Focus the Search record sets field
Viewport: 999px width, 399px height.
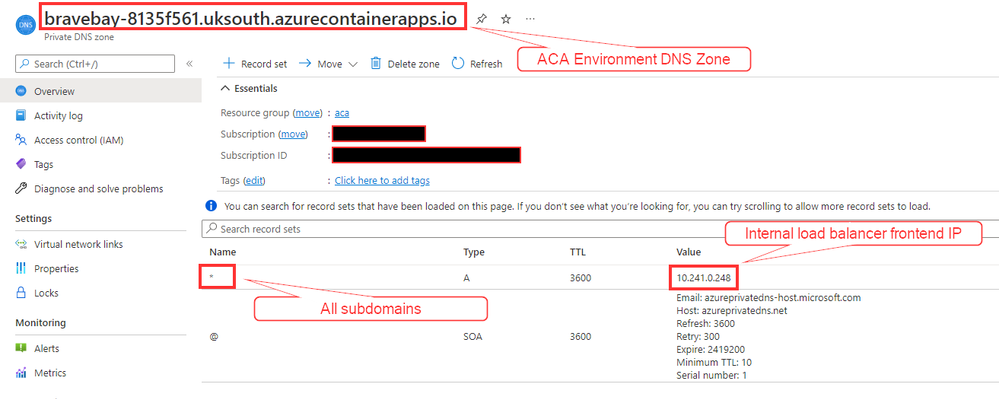coord(600,229)
